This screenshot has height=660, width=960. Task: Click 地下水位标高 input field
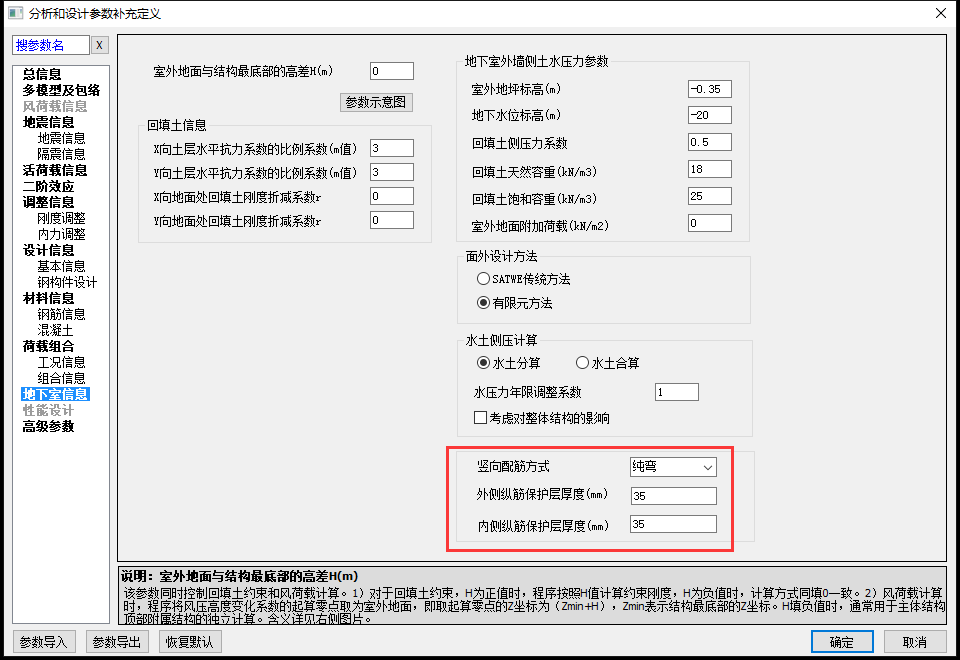710,115
